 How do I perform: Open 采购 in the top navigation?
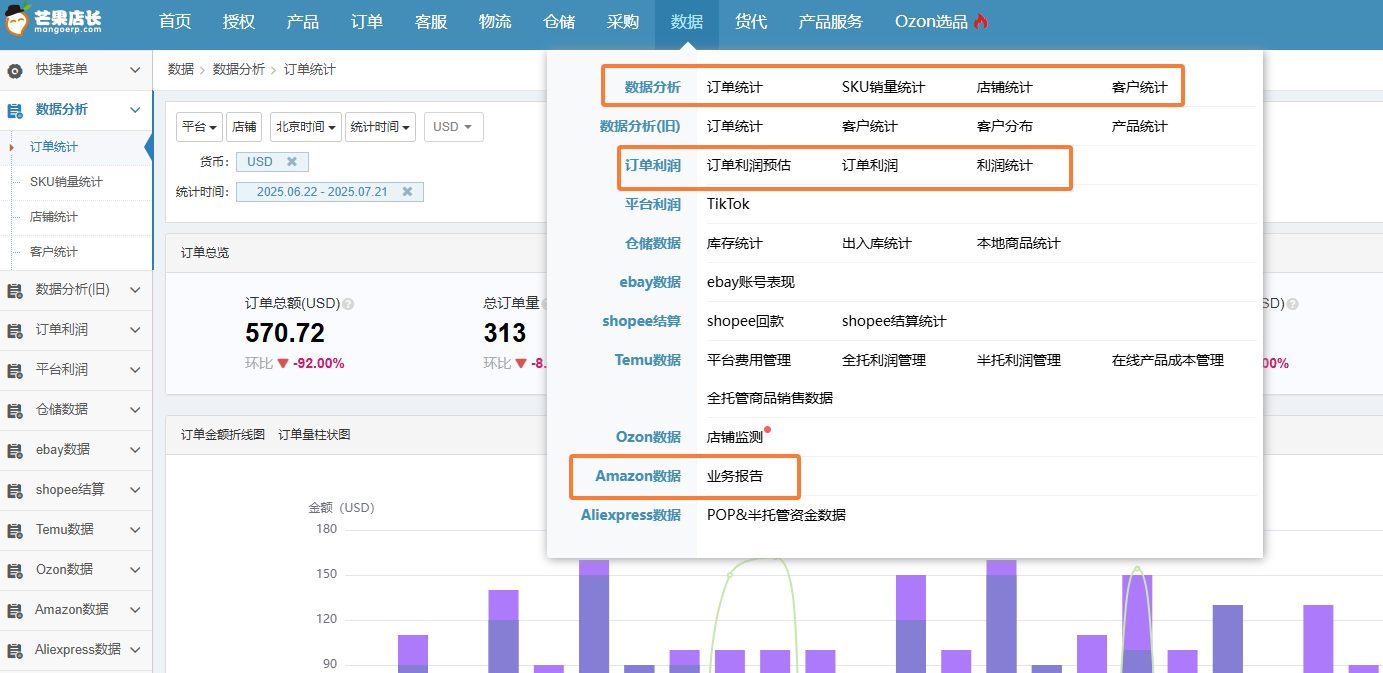pos(623,22)
